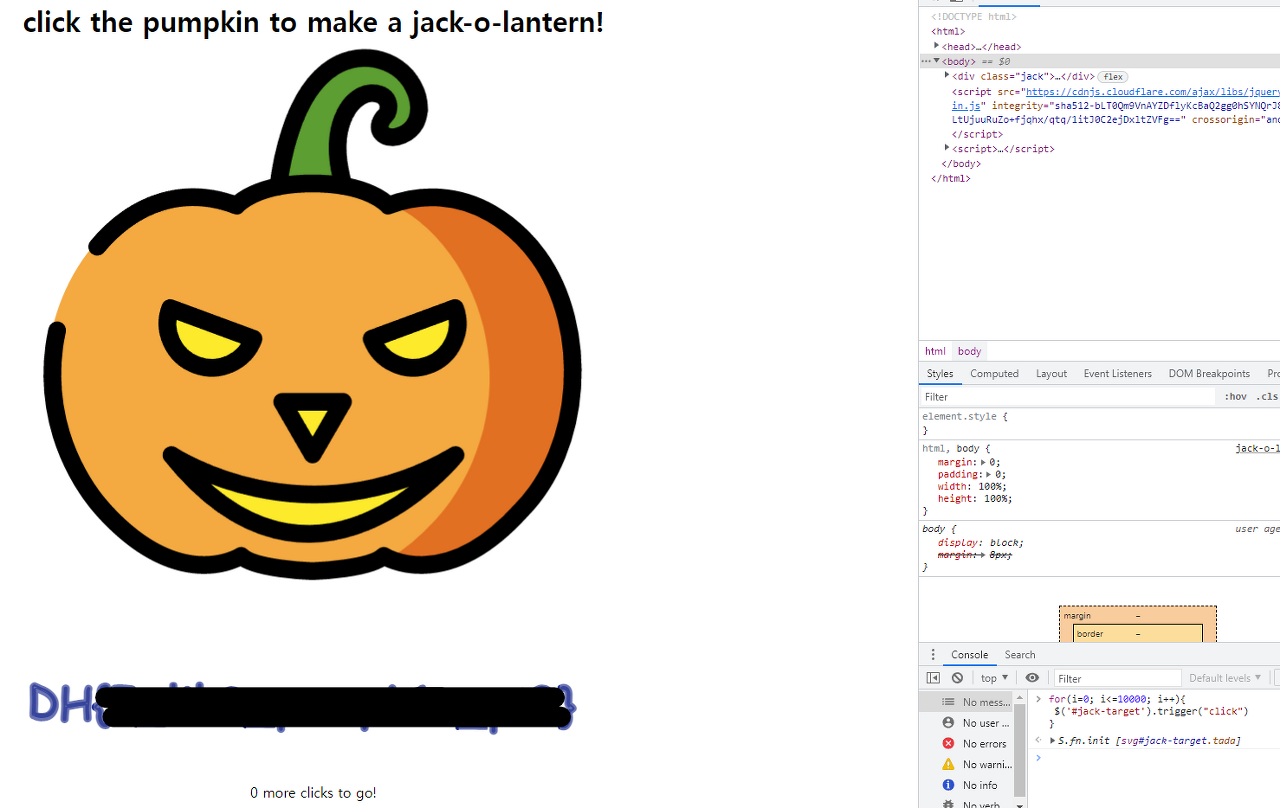Expand the margin shorthand triangle in html, body rule
The width and height of the screenshot is (1280, 808).
point(984,462)
